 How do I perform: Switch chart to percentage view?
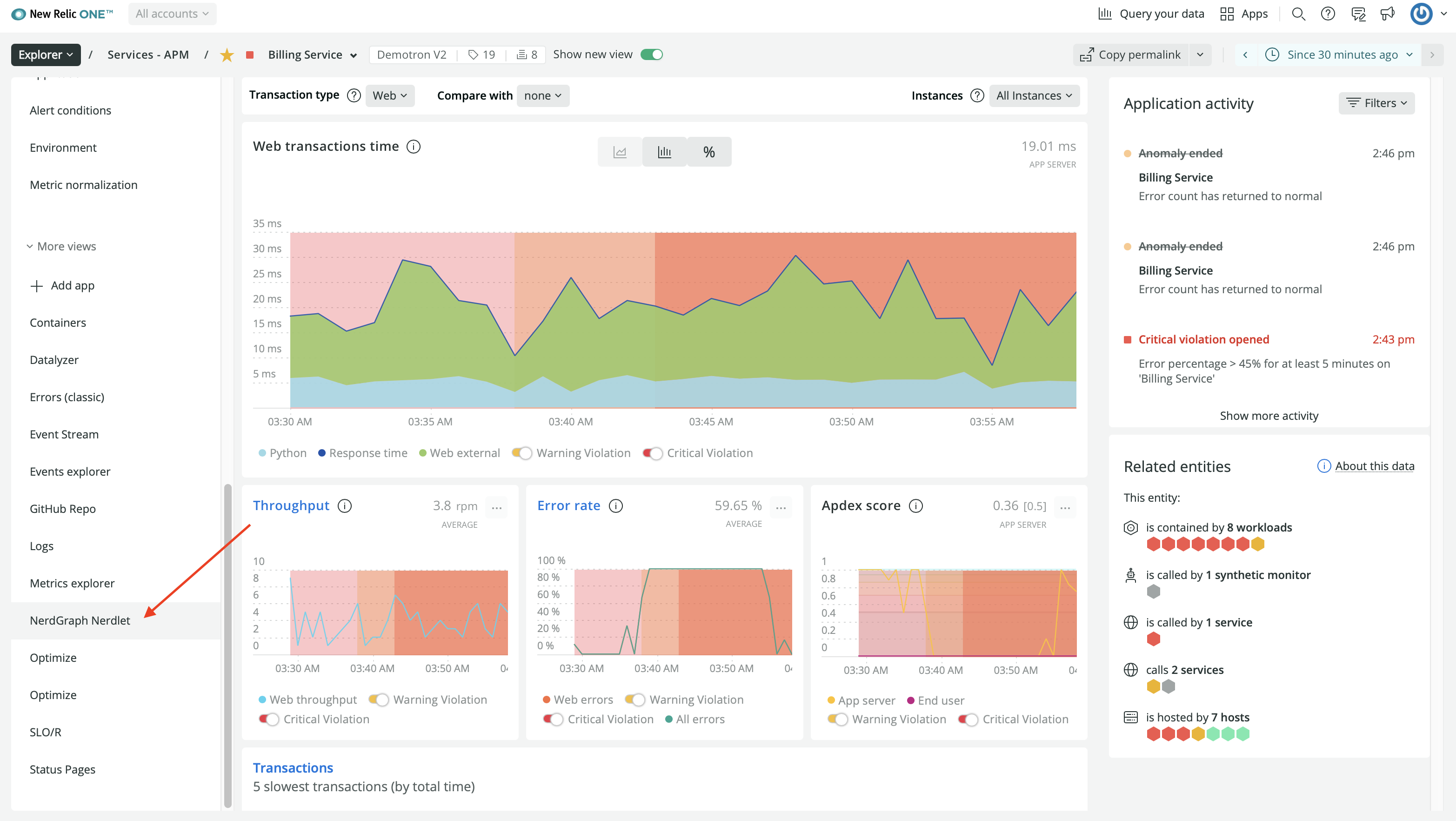pyautogui.click(x=709, y=152)
